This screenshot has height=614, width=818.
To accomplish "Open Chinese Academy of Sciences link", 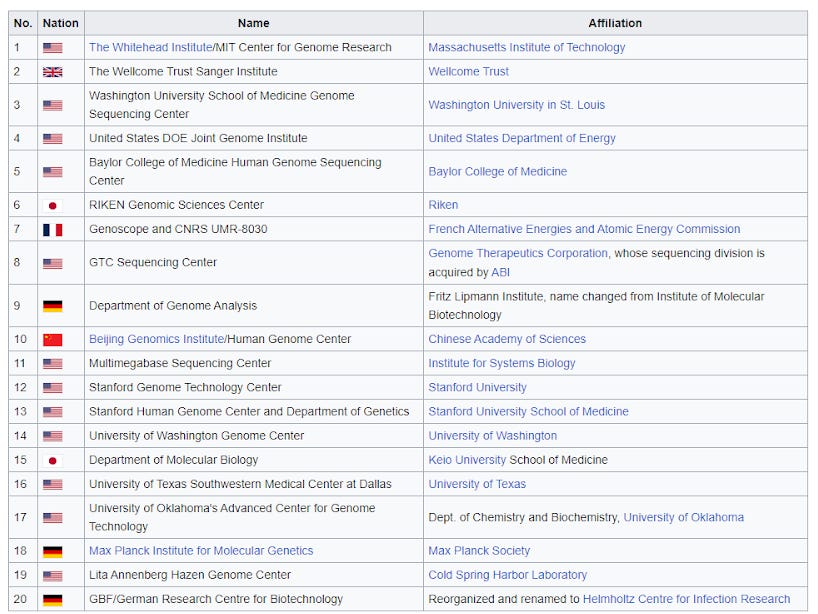I will (507, 339).
